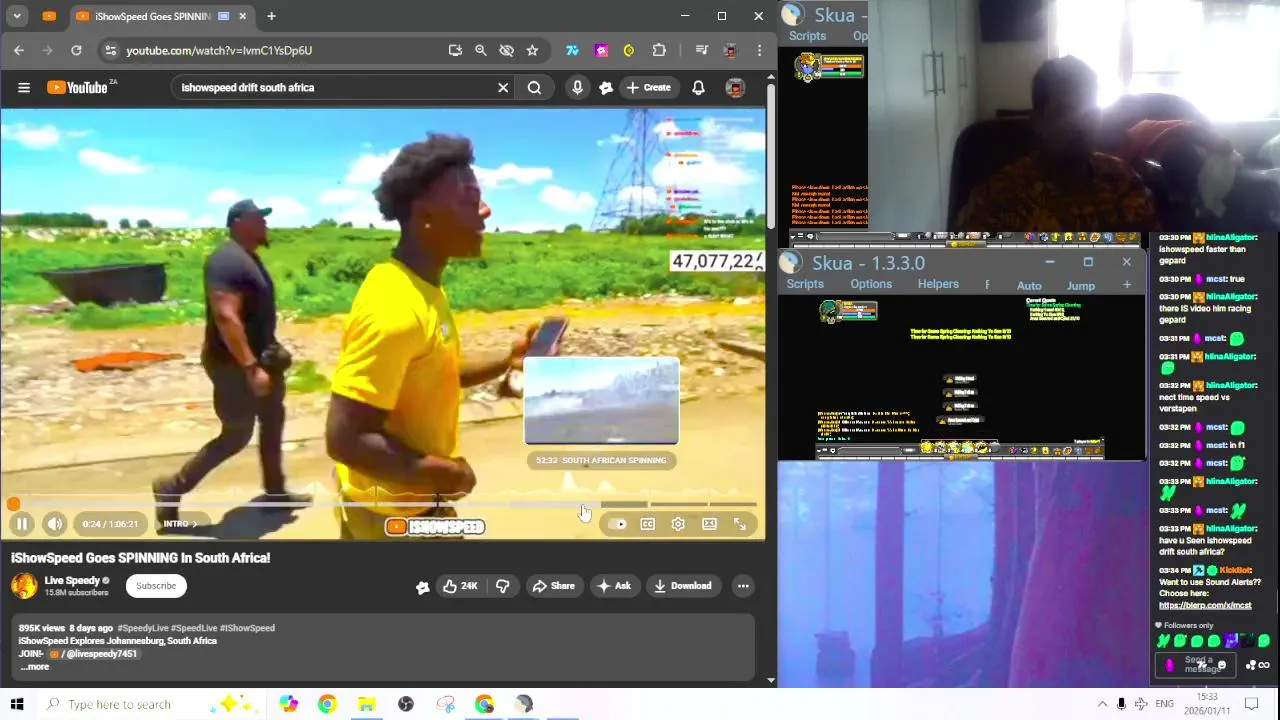The height and width of the screenshot is (720, 1280).
Task: Show hidden system tray icons
Action: [x=1102, y=704]
